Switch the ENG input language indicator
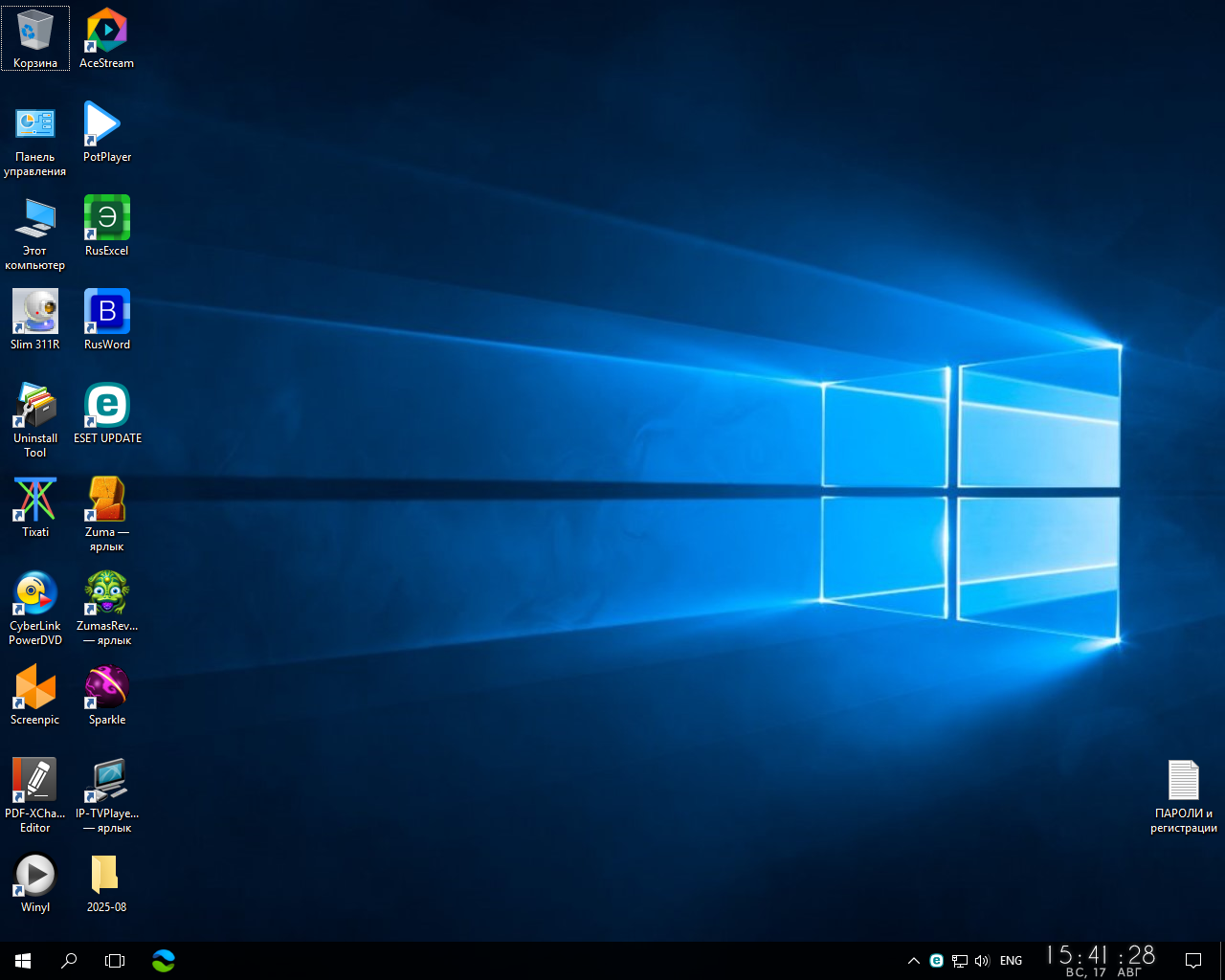 tap(1012, 961)
